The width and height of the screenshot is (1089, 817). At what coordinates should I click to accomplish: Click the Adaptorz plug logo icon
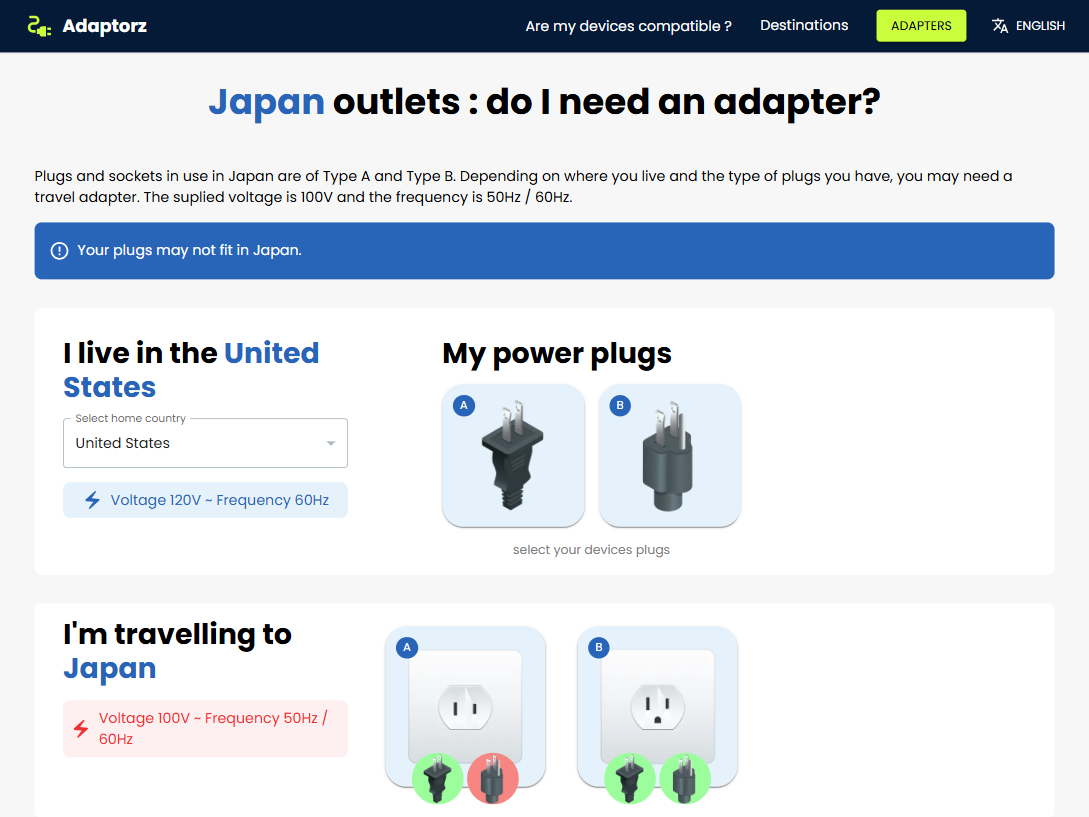click(x=40, y=26)
